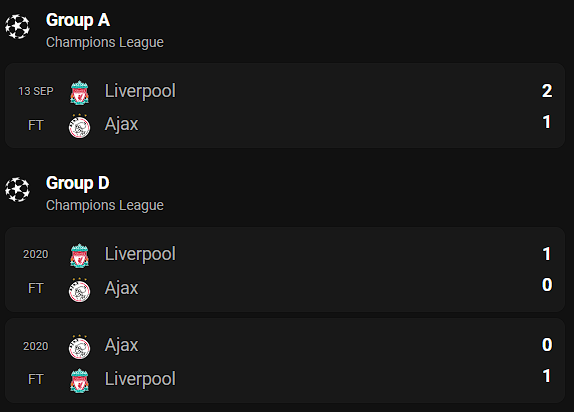This screenshot has width=574, height=412.
Task: Select Champions League label under Group A
Action: (105, 42)
